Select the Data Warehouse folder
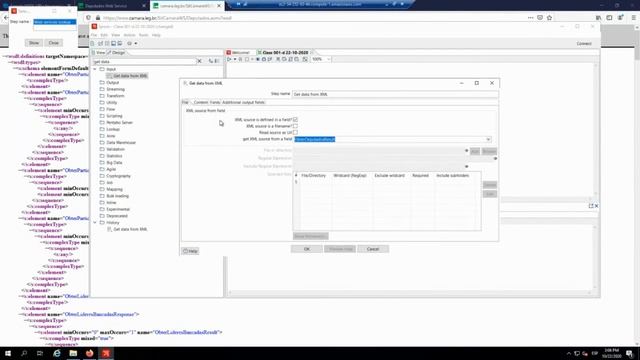The height and width of the screenshot is (360, 640). click(121, 143)
